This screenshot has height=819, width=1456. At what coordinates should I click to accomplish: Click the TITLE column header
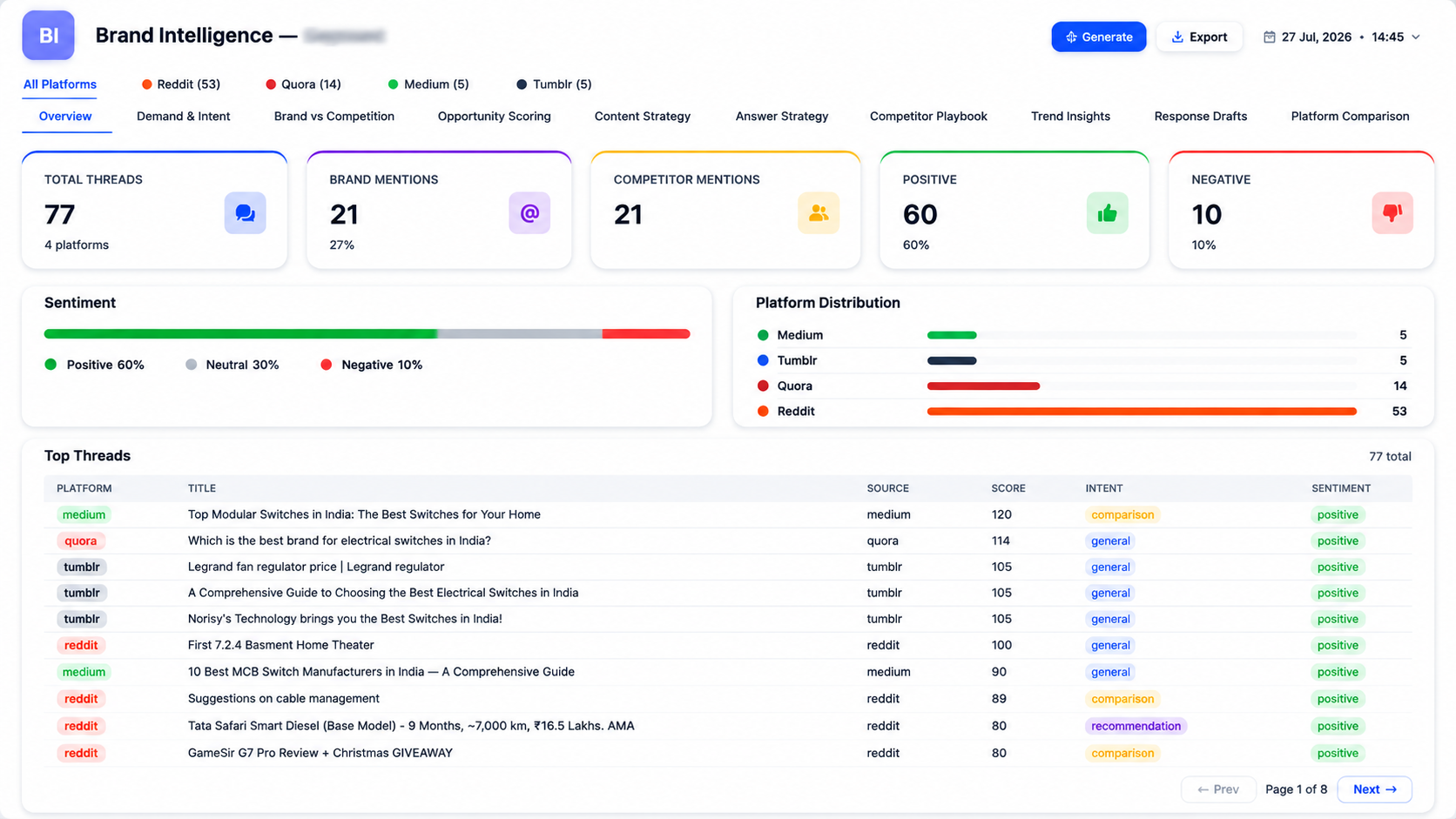(202, 488)
